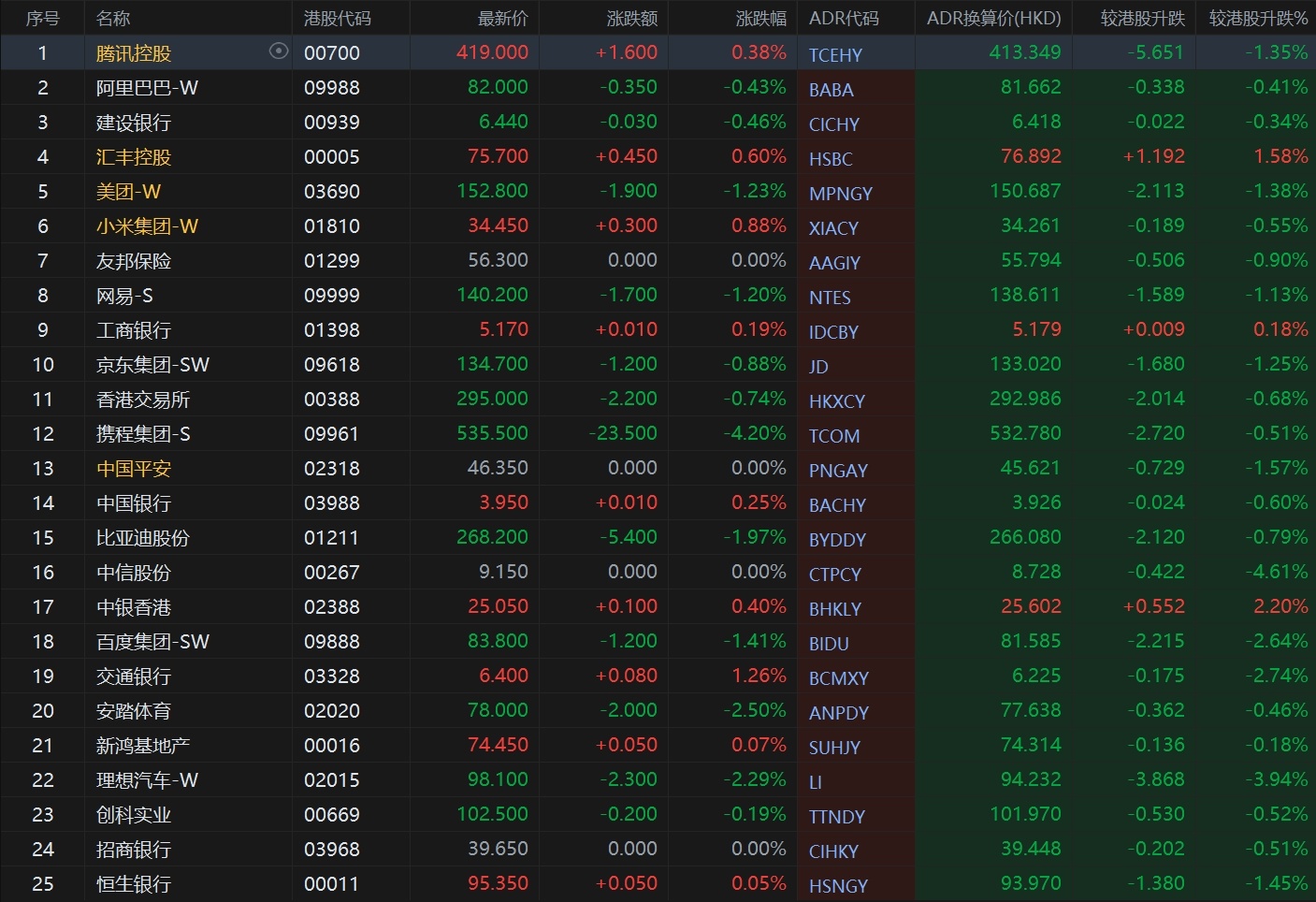Click ADR code SUHJY
This screenshot has width=1316, height=902.
tap(834, 748)
